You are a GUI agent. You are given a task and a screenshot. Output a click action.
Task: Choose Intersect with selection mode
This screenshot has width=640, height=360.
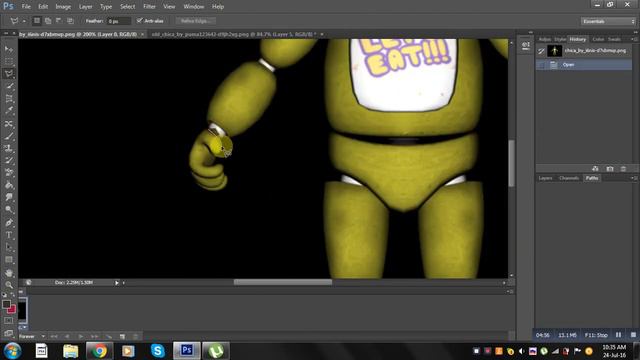click(70, 21)
